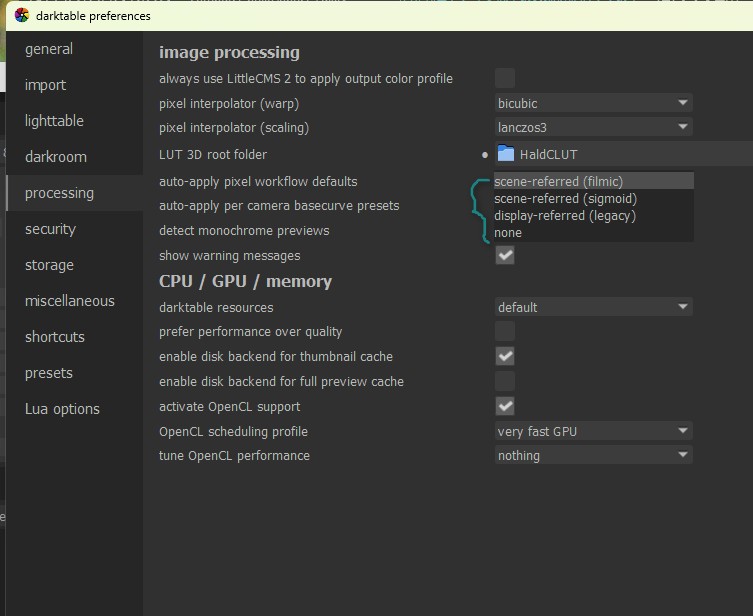Enable prefer performance over quality checkbox
Viewport: 753px width, 616px height.
click(505, 331)
